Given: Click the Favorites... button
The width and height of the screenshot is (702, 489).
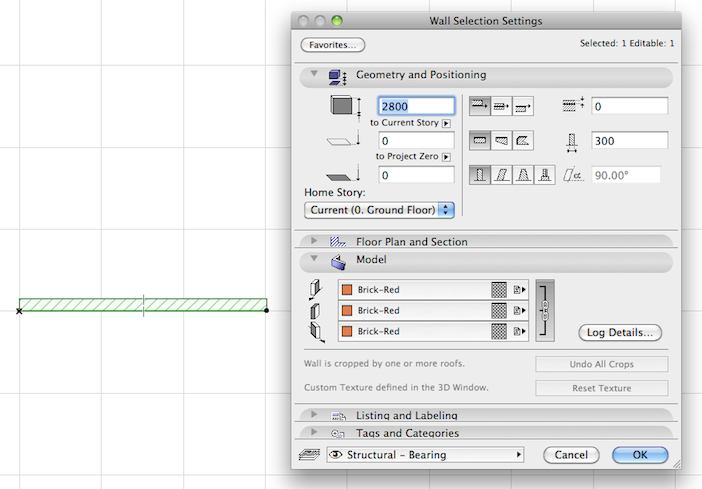Looking at the screenshot, I should 333,45.
